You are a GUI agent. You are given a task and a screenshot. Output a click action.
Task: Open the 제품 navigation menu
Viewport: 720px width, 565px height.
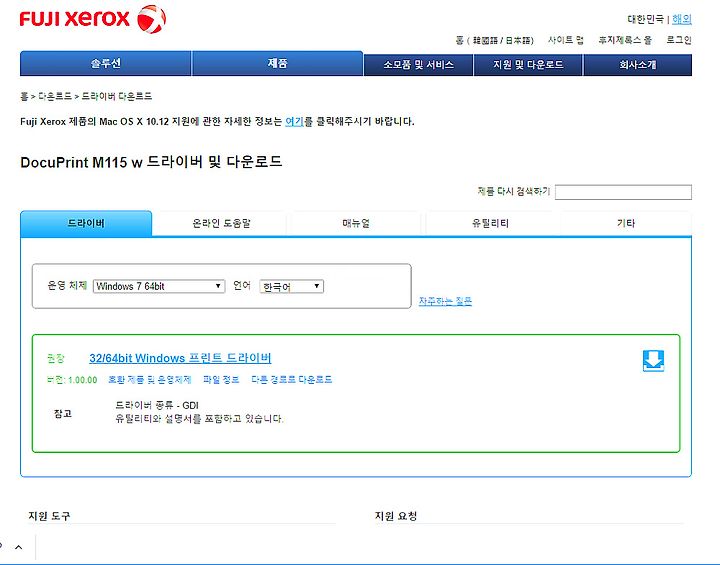pyautogui.click(x=277, y=63)
